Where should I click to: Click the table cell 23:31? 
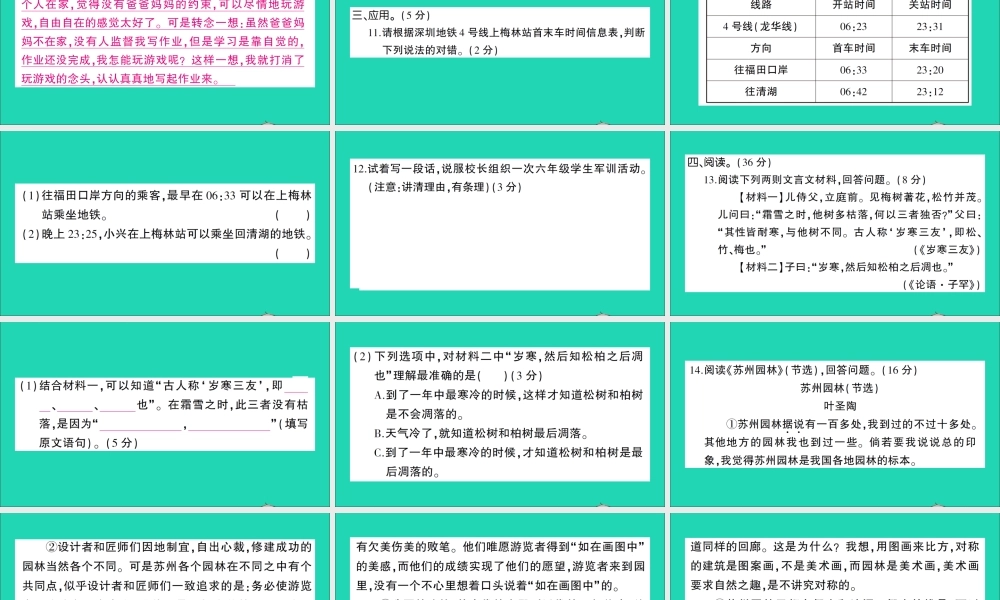pyautogui.click(x=930, y=27)
